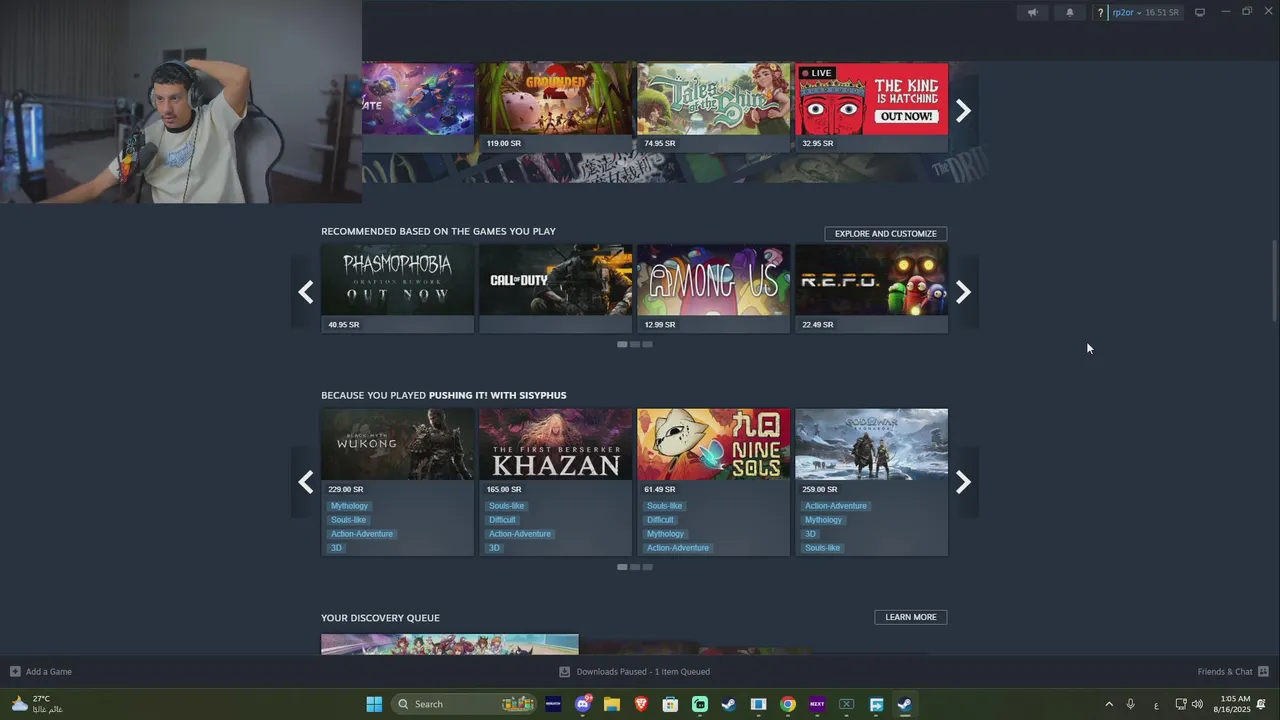Open the God of War Ragnarök thumbnail
This screenshot has width=1280, height=720.
[871, 444]
